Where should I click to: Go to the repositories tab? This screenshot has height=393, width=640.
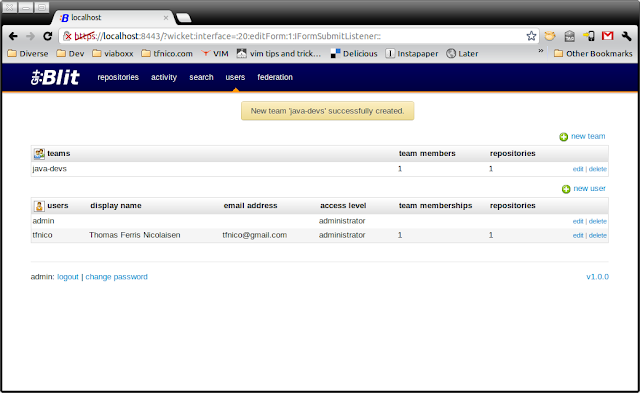[118, 77]
